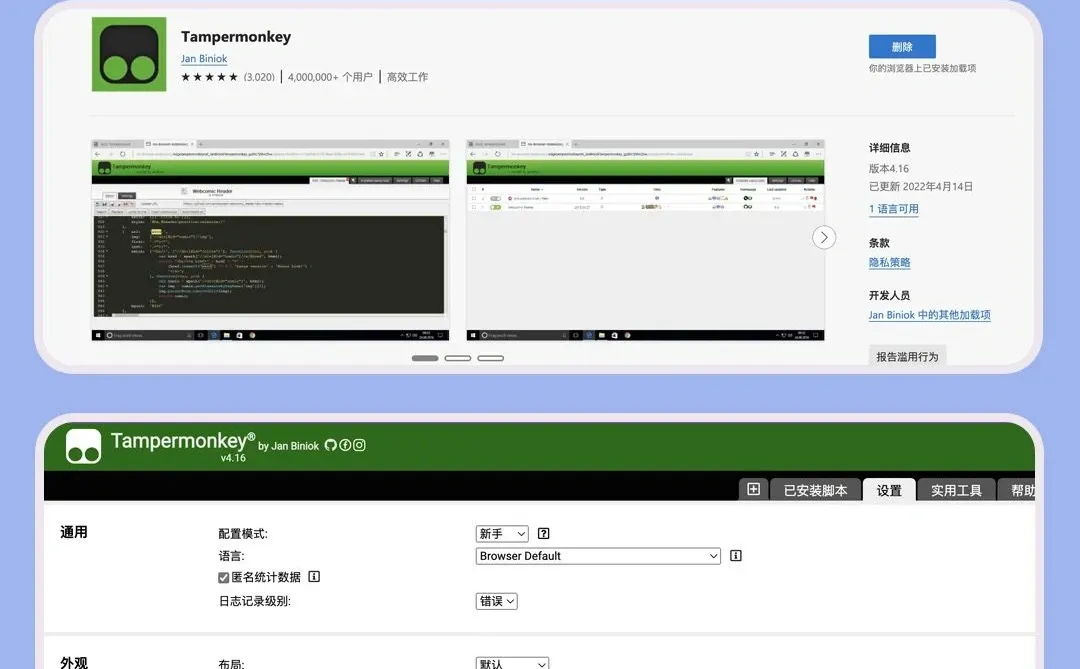1080x669 pixels.
Task: Uncheck the 匿名统计数据 checkbox
Action: (x=222, y=577)
